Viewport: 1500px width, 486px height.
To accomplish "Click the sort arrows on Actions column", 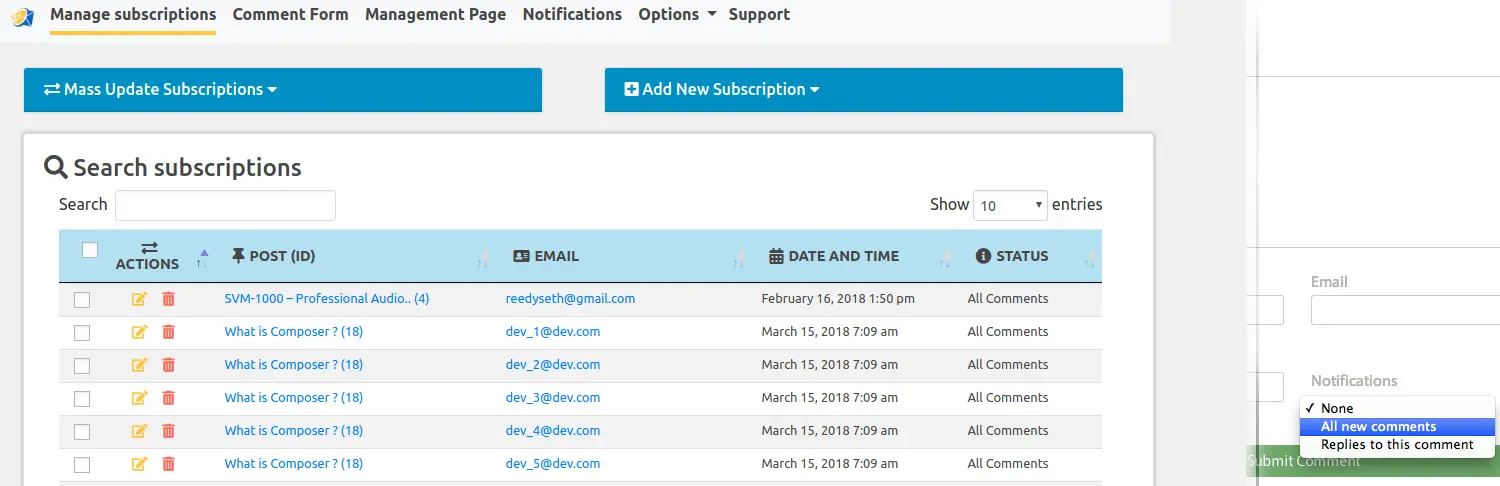I will click(202, 258).
